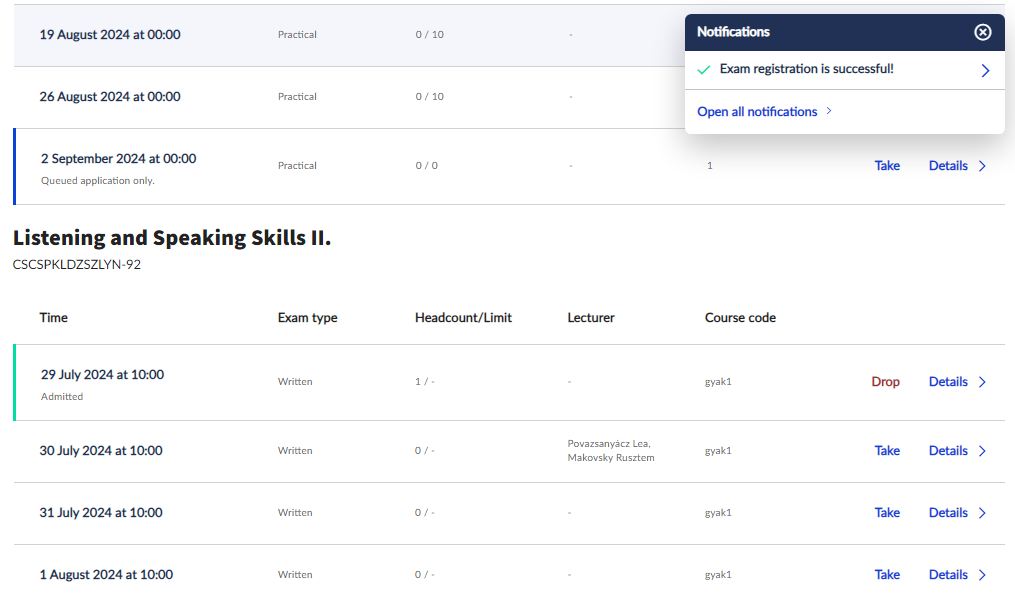
Task: Click chevron beside 30 July Details
Action: click(982, 451)
